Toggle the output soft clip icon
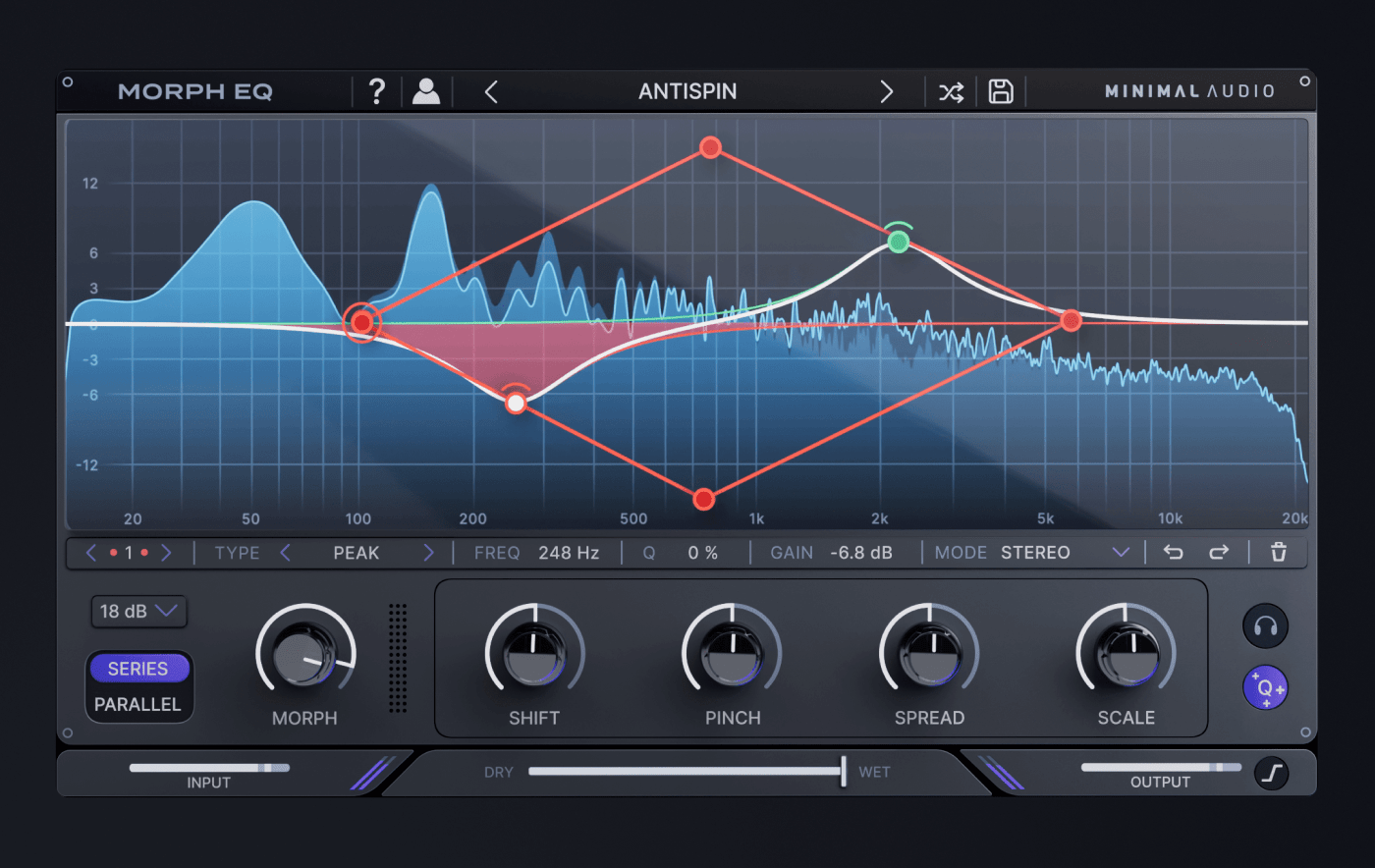This screenshot has height=868, width=1375. tap(1272, 774)
